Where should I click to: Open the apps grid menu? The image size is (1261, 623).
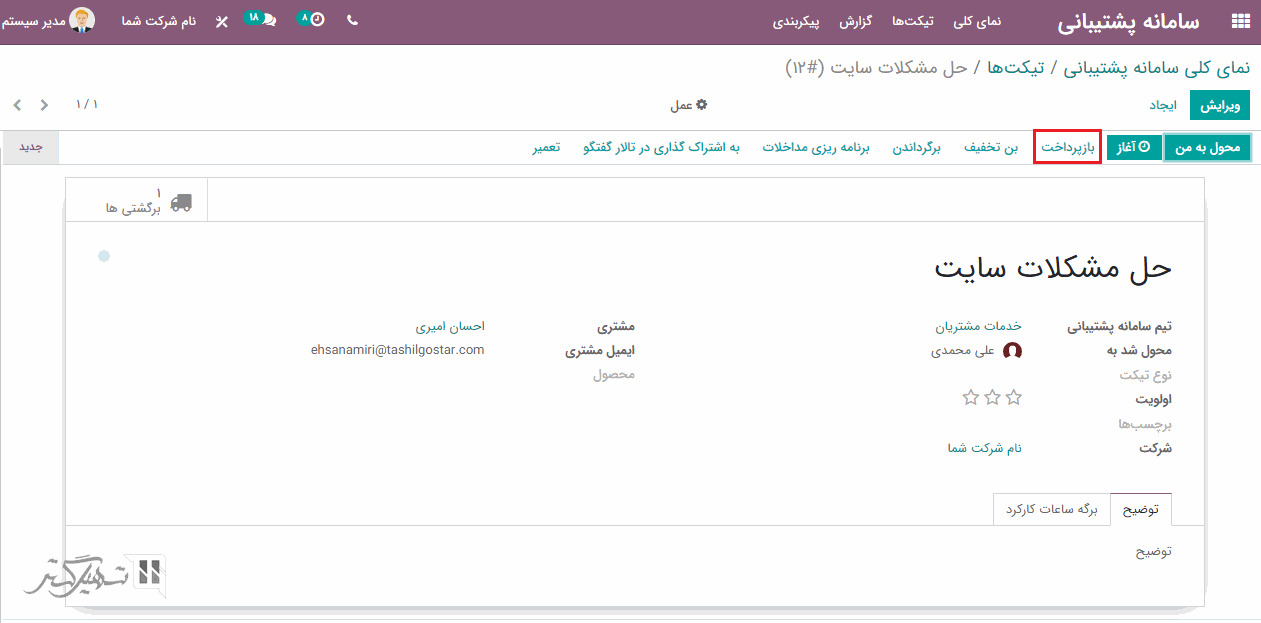point(1240,21)
